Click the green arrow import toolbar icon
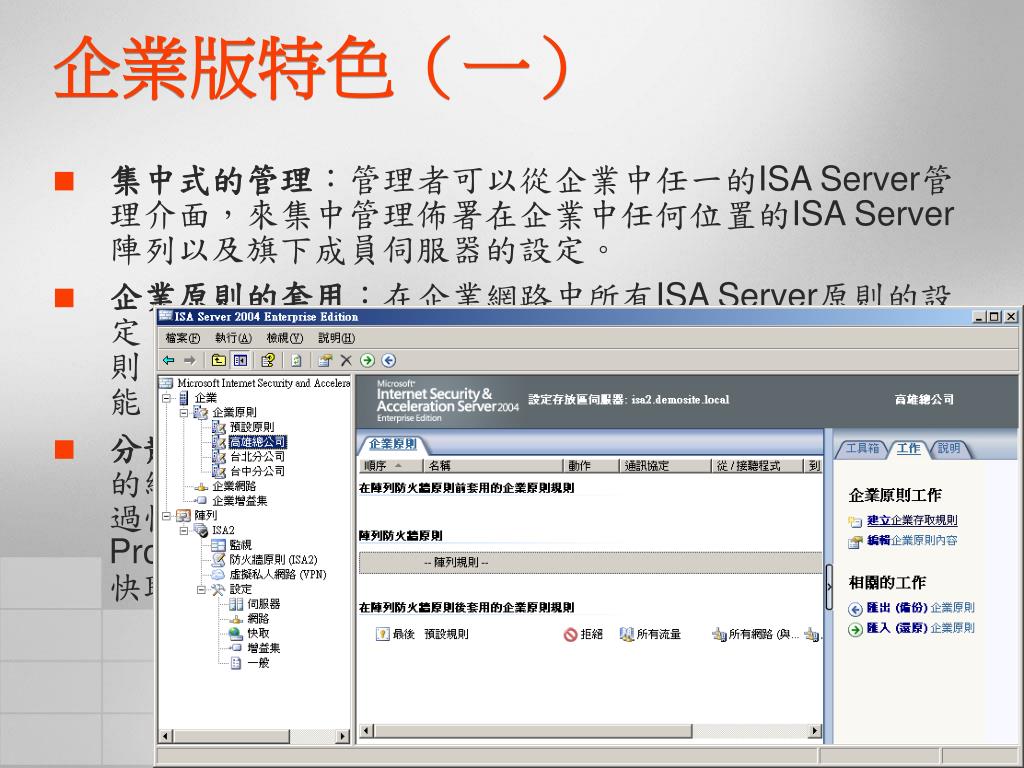This screenshot has height=768, width=1024. tap(368, 360)
